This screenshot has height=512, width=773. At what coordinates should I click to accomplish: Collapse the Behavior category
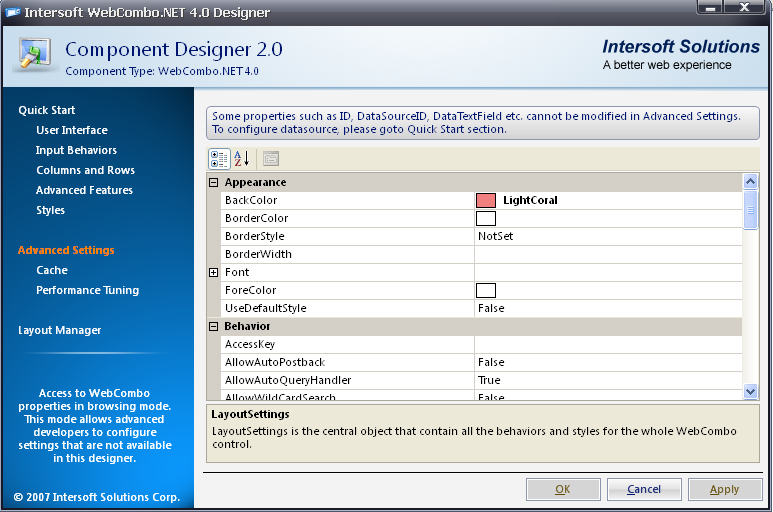point(213,326)
